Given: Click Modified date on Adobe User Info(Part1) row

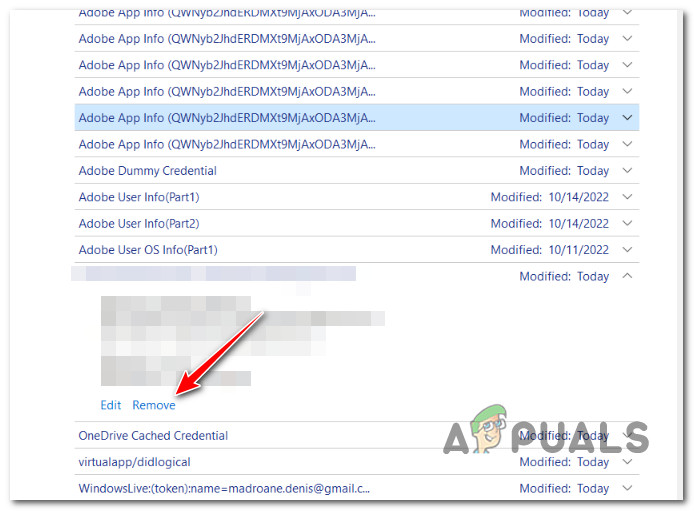Looking at the screenshot, I should (550, 197).
